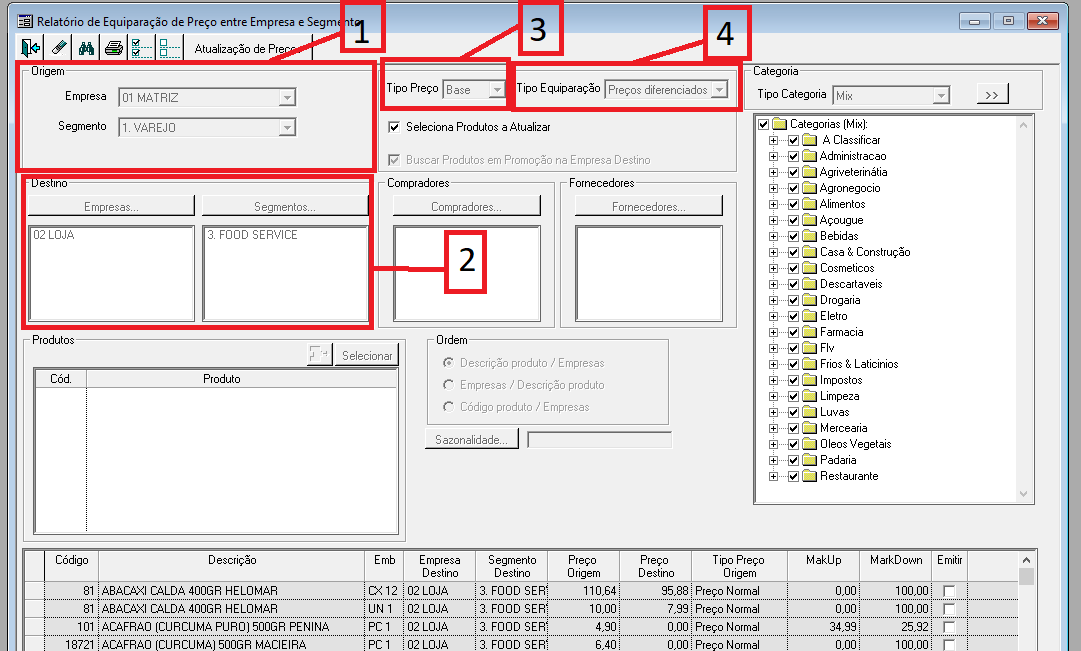Click the Preço Origem column header
This screenshot has width=1081, height=651.
(583, 566)
